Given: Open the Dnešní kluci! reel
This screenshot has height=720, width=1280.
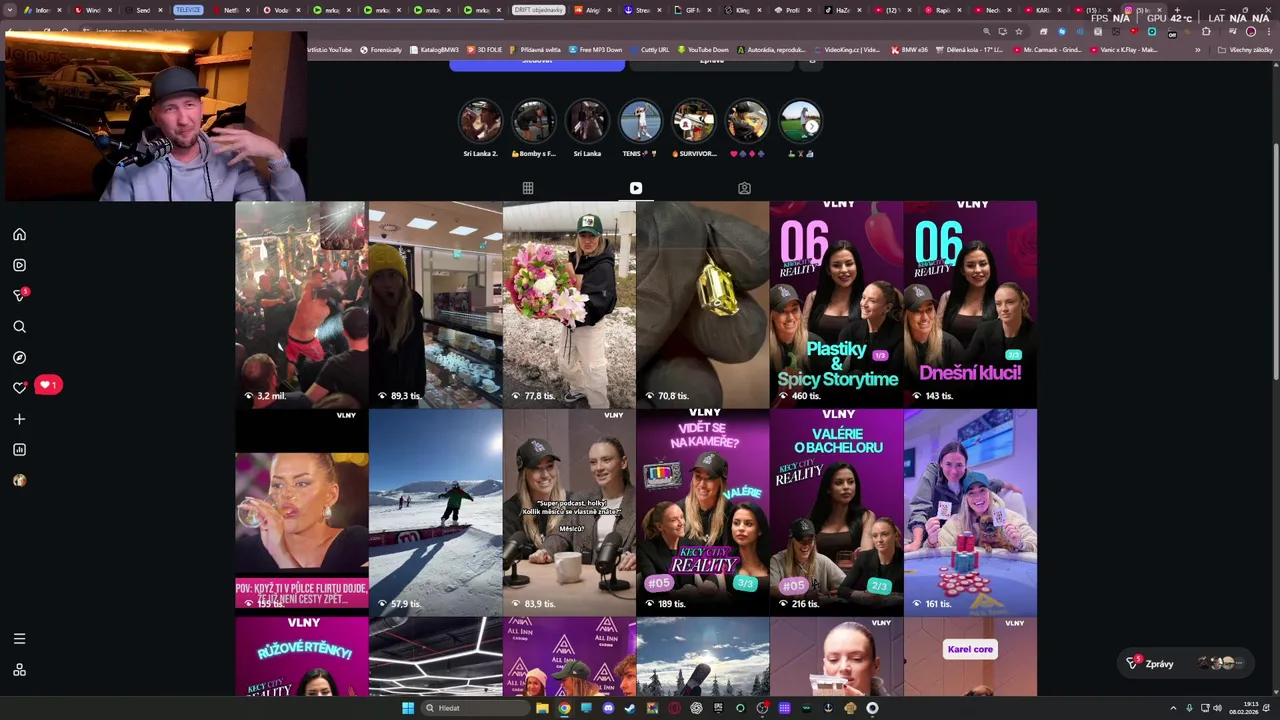Looking at the screenshot, I should pyautogui.click(x=970, y=304).
